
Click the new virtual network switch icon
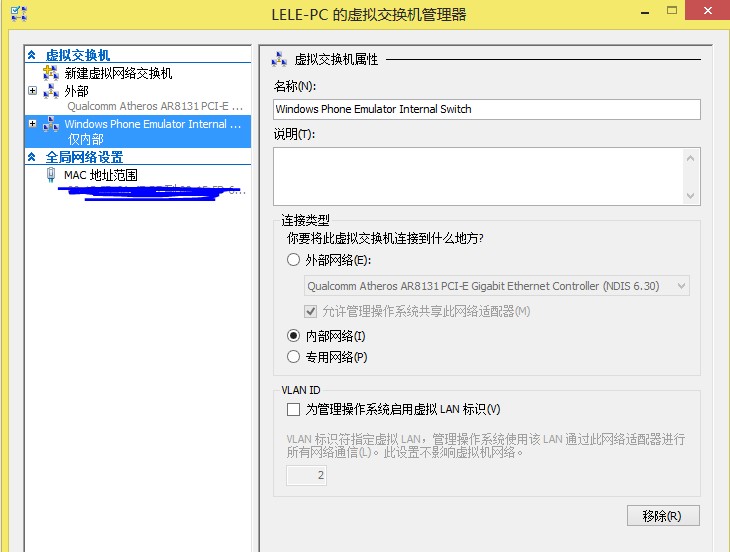click(x=50, y=73)
